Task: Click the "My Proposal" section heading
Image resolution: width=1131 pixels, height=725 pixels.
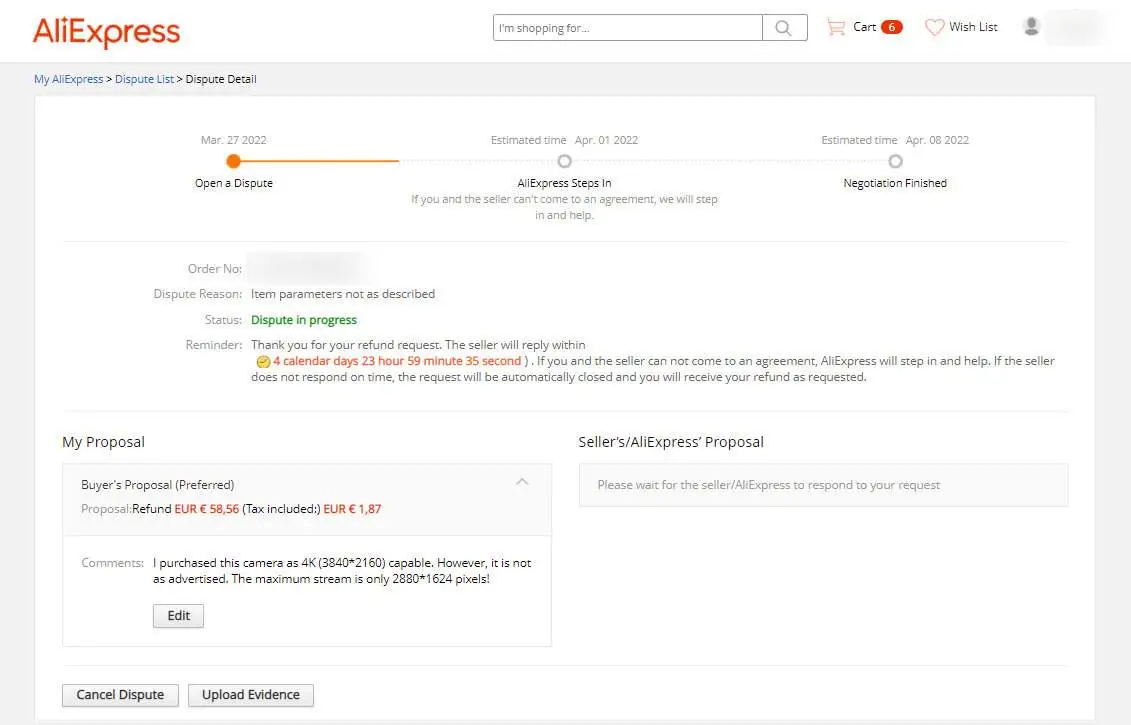Action: [x=103, y=441]
